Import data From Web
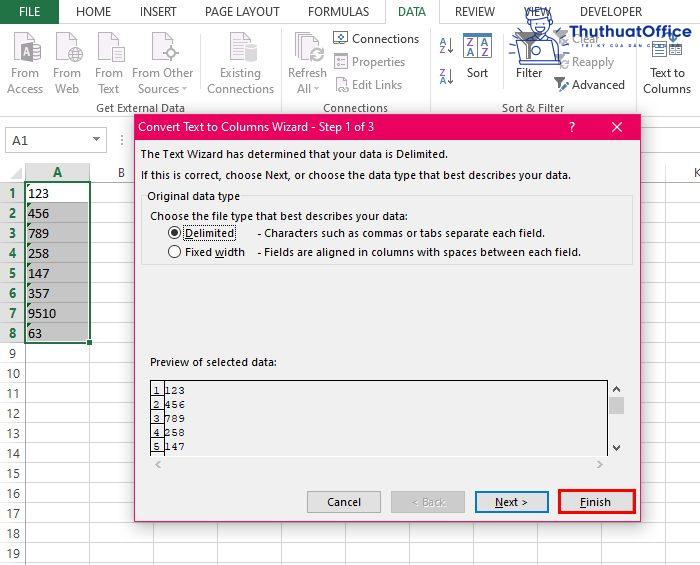700x565 pixels. (67, 62)
